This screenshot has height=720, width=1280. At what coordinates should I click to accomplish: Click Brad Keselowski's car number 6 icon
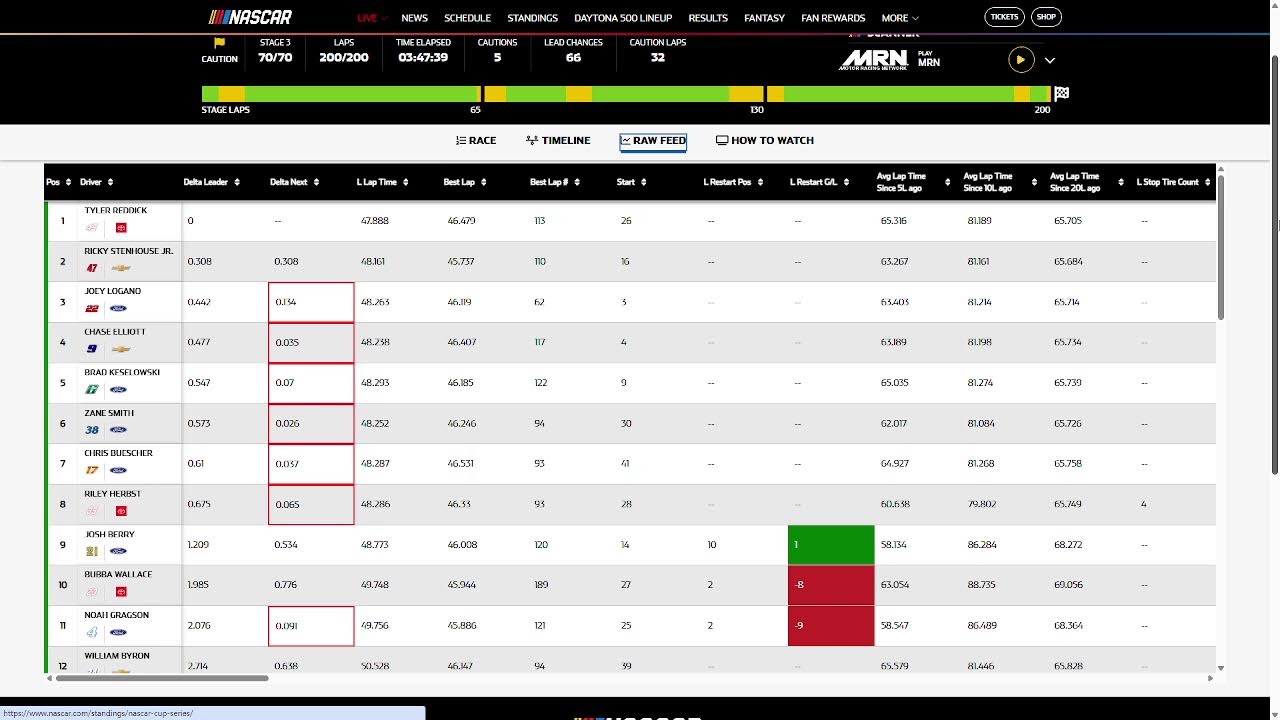click(92, 389)
